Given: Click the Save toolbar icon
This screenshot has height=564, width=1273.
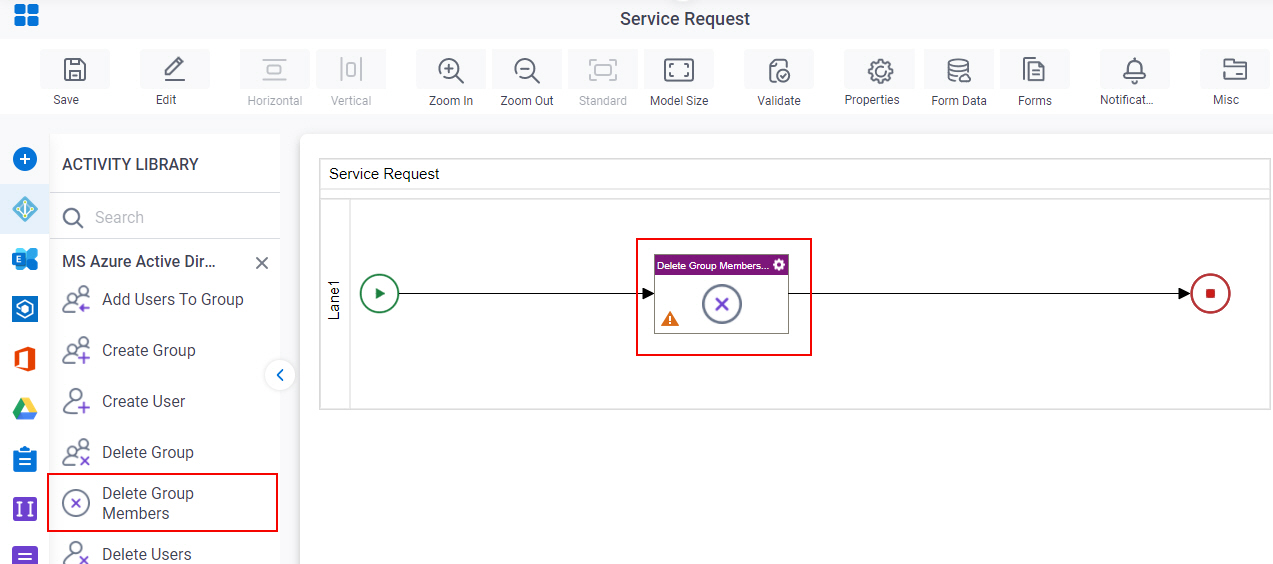Looking at the screenshot, I should (x=74, y=70).
